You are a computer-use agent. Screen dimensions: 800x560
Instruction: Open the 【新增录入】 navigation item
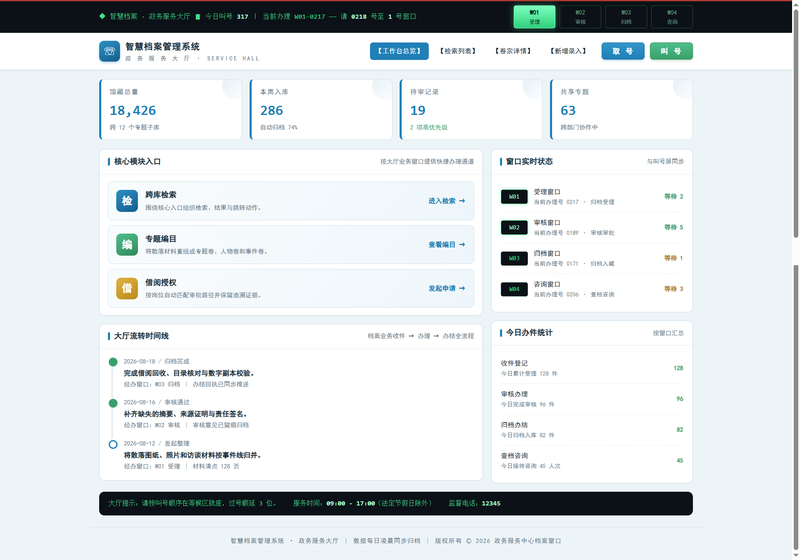tap(568, 51)
